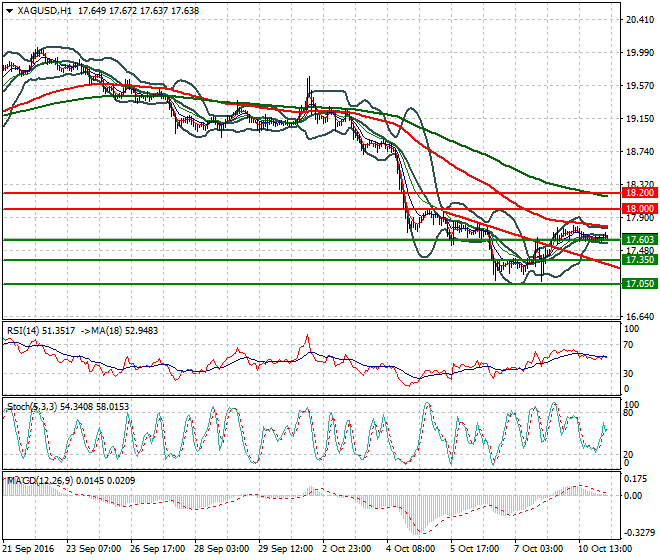This screenshot has width=660, height=560.
Task: Click the 19.570 price axis value
Action: tap(640, 86)
